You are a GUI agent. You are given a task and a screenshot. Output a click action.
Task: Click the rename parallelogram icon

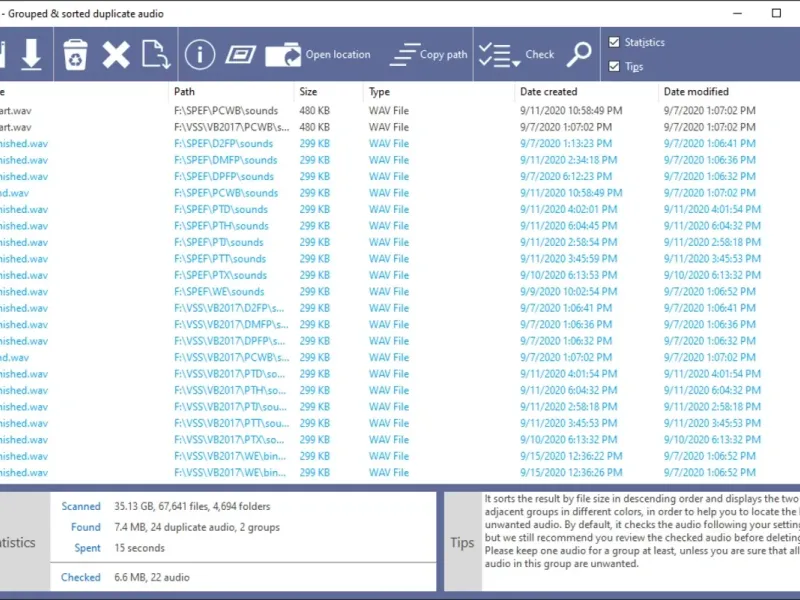(240, 55)
